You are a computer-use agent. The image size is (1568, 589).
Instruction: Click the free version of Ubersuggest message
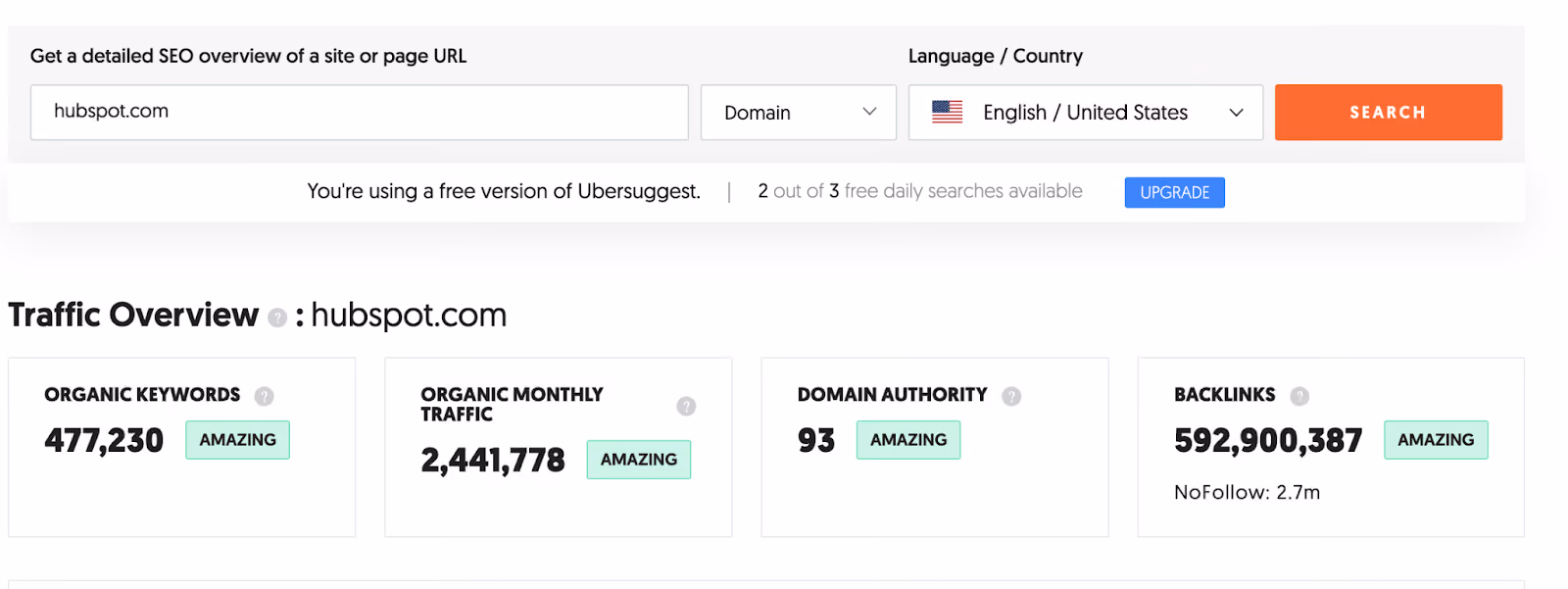click(504, 191)
